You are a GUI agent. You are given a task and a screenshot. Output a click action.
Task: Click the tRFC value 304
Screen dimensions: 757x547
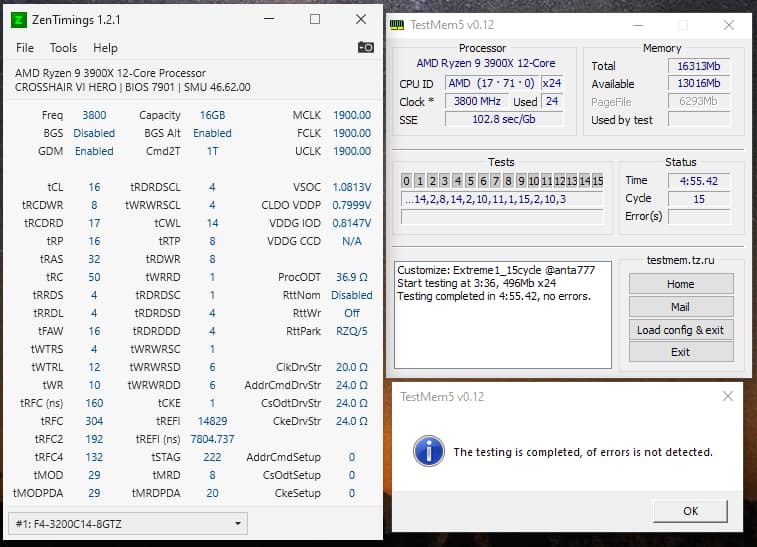tap(94, 421)
